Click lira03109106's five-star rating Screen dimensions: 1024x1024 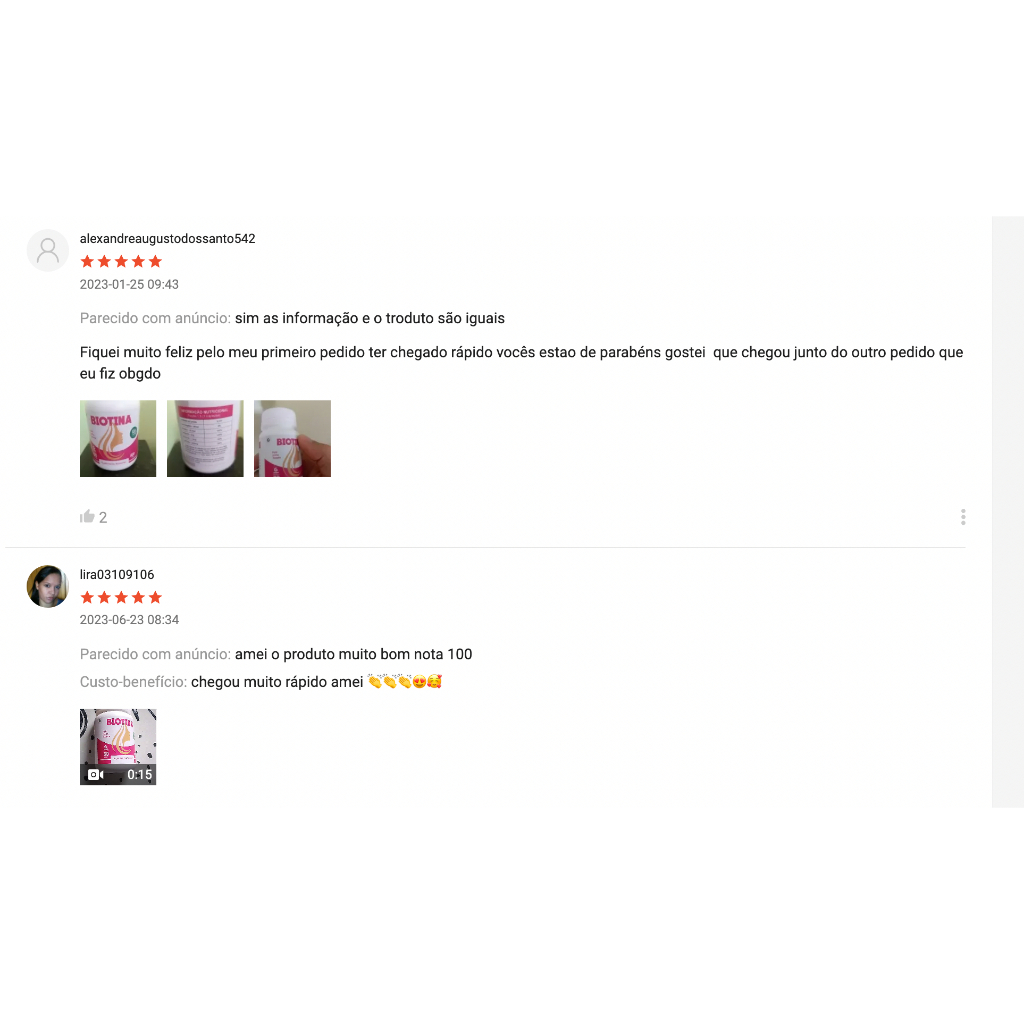(121, 597)
